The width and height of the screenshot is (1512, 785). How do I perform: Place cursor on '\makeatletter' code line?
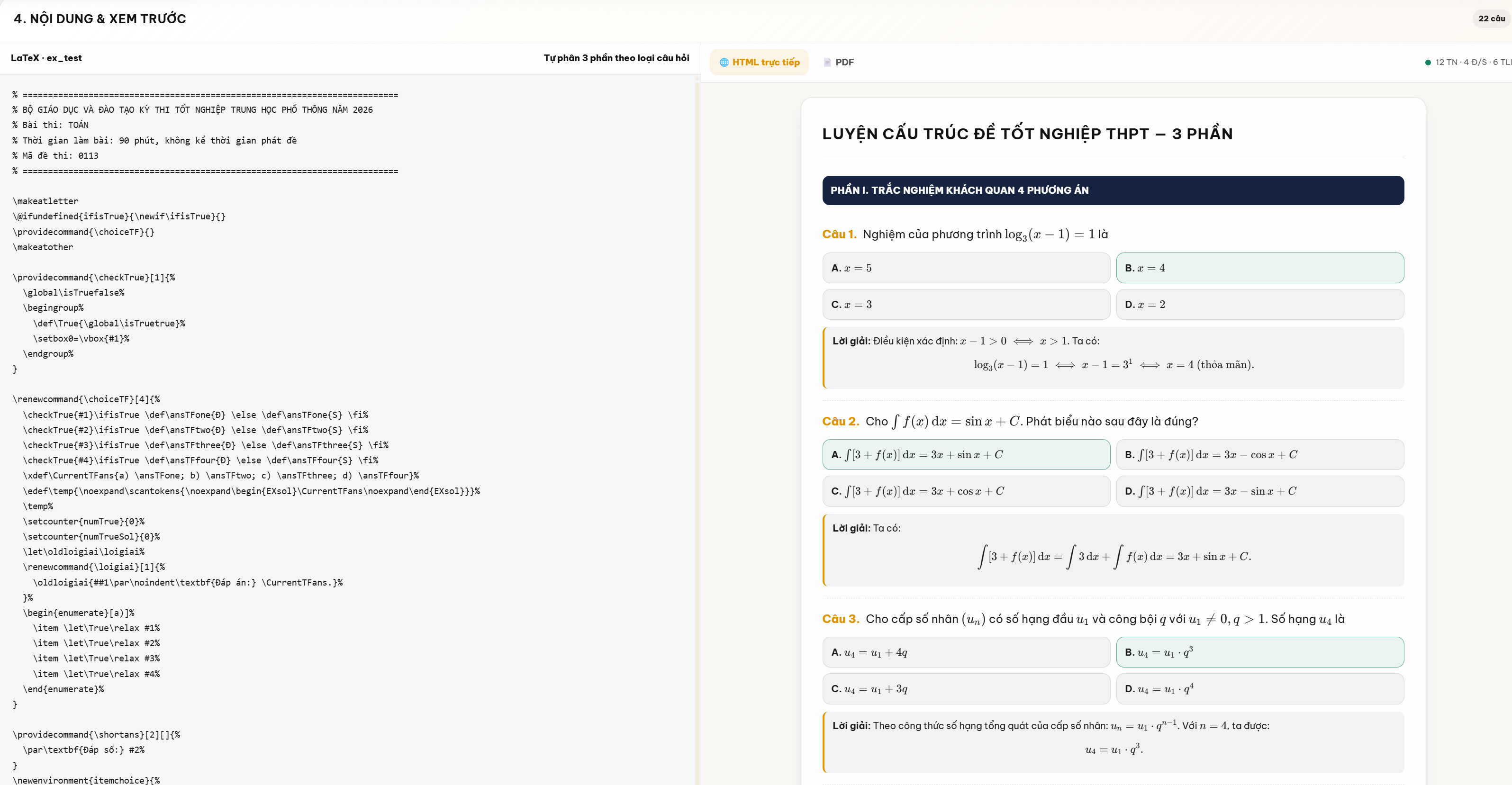(45, 201)
